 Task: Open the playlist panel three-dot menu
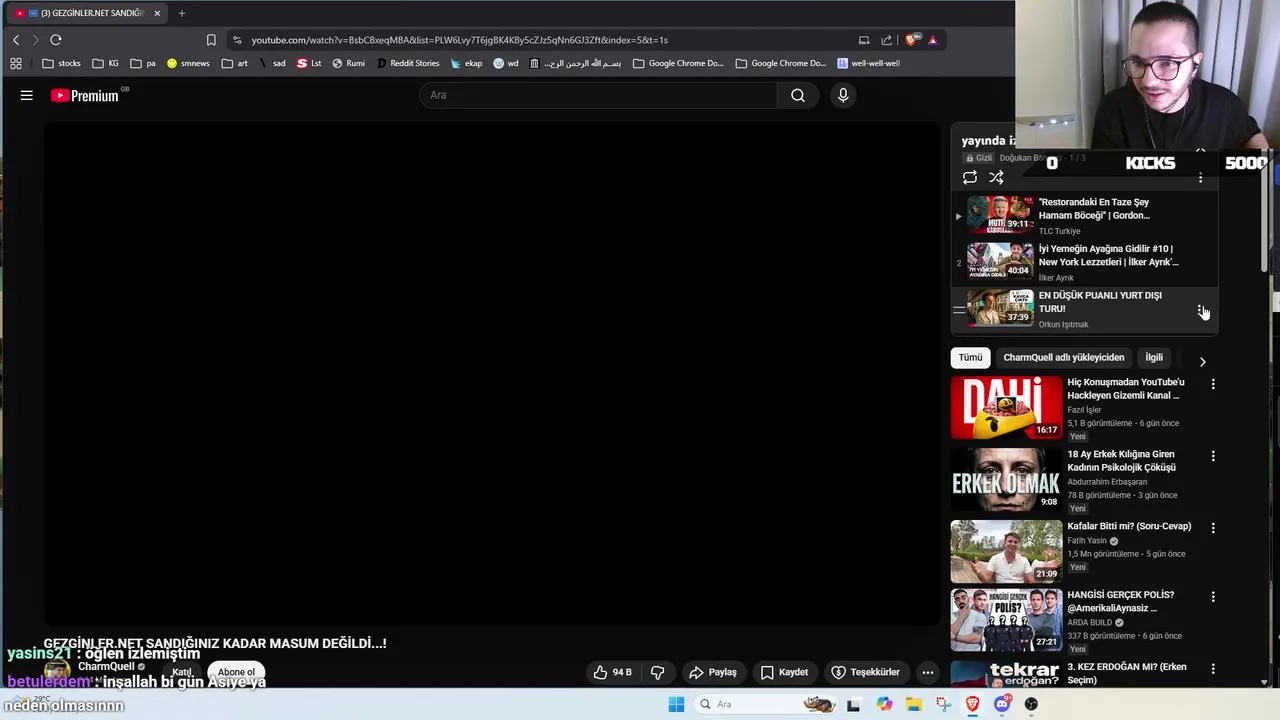[1200, 177]
